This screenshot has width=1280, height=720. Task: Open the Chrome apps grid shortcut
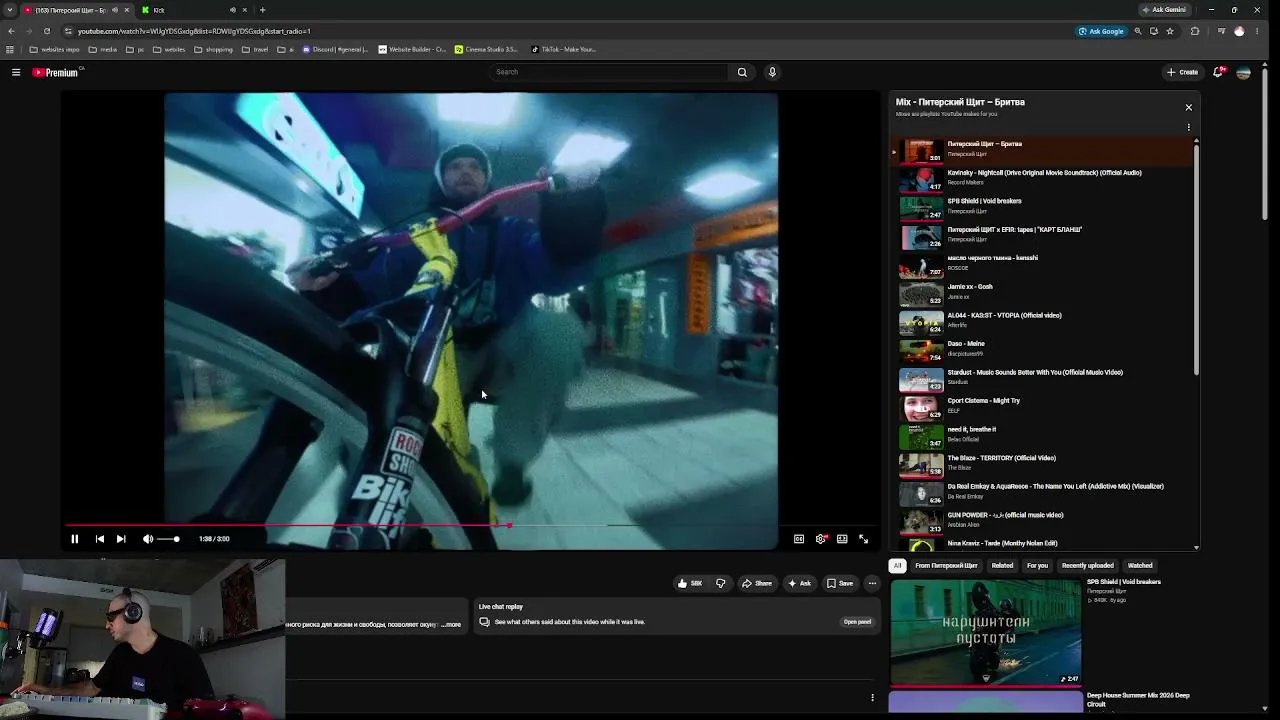tap(10, 49)
